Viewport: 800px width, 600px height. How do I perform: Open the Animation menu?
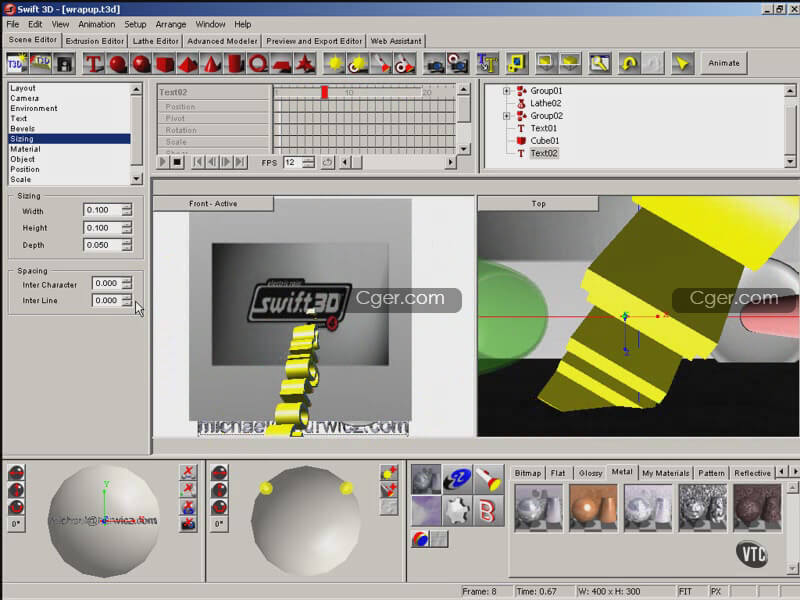(x=96, y=24)
